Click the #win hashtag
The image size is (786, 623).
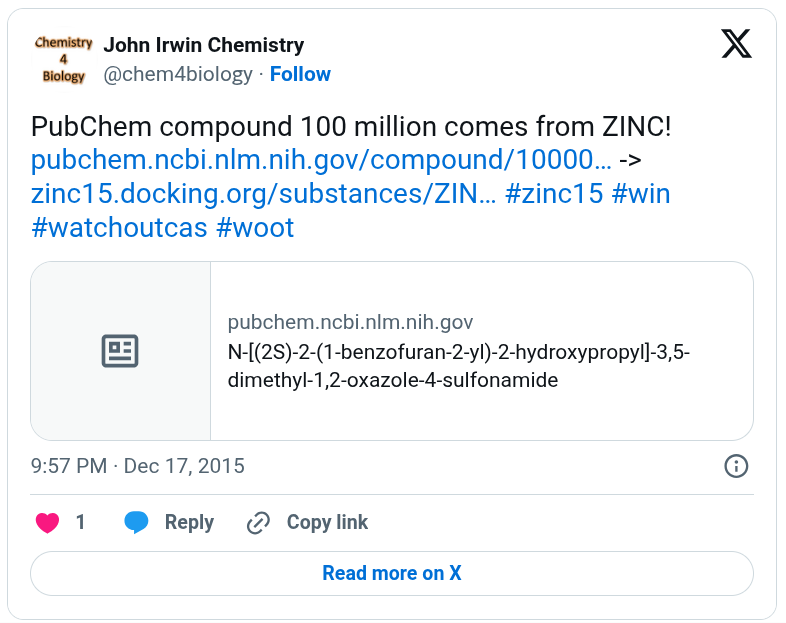(641, 193)
